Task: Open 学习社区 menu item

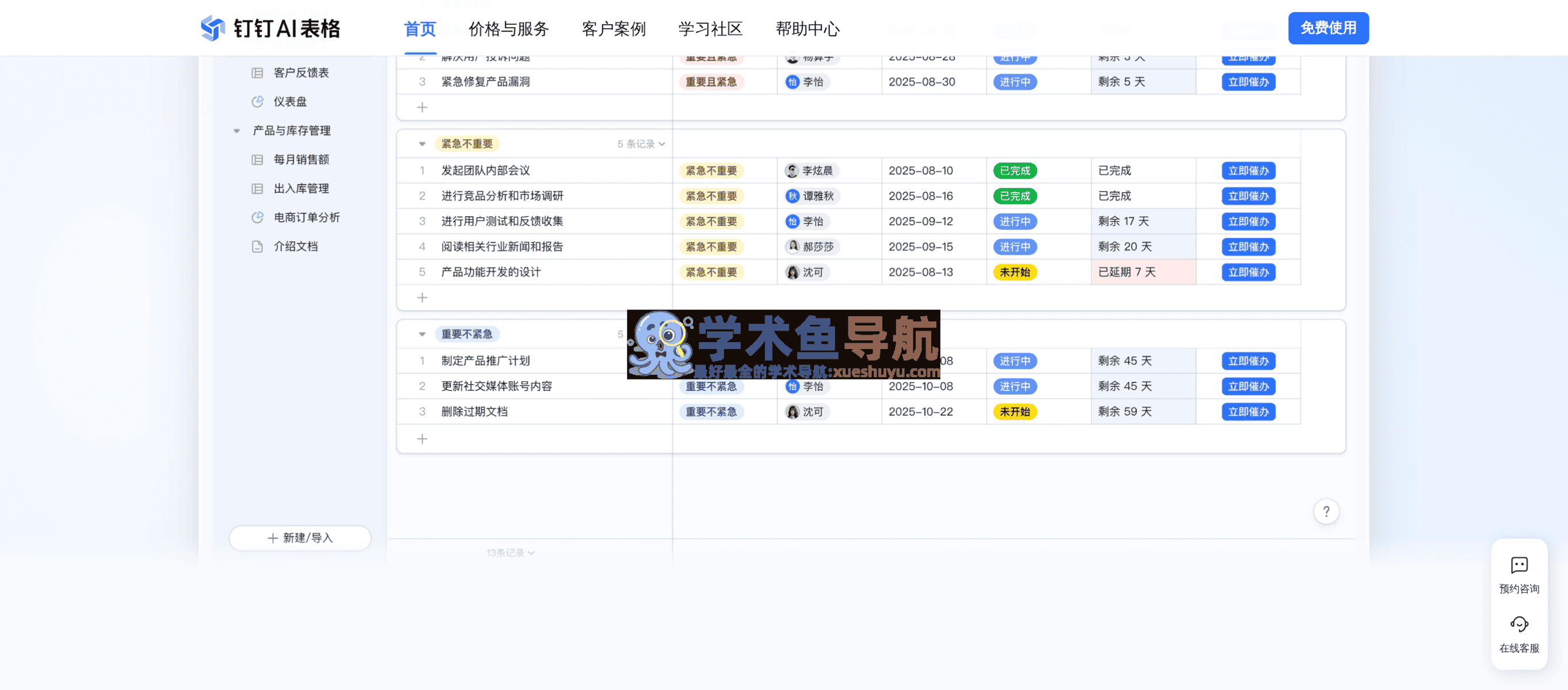Action: (x=710, y=29)
